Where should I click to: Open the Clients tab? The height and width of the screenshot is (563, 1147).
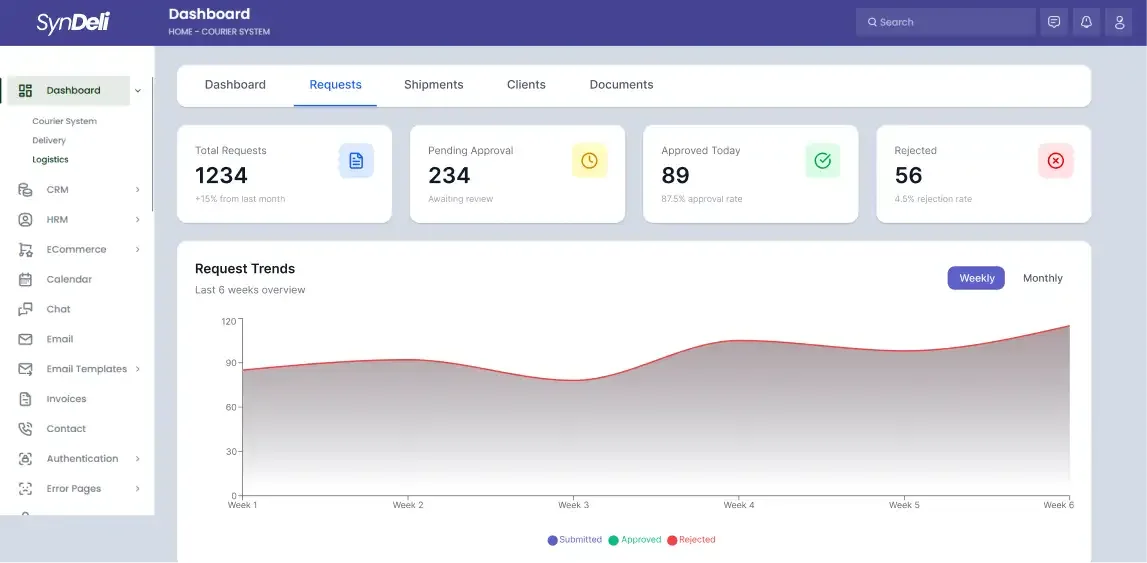point(526,85)
